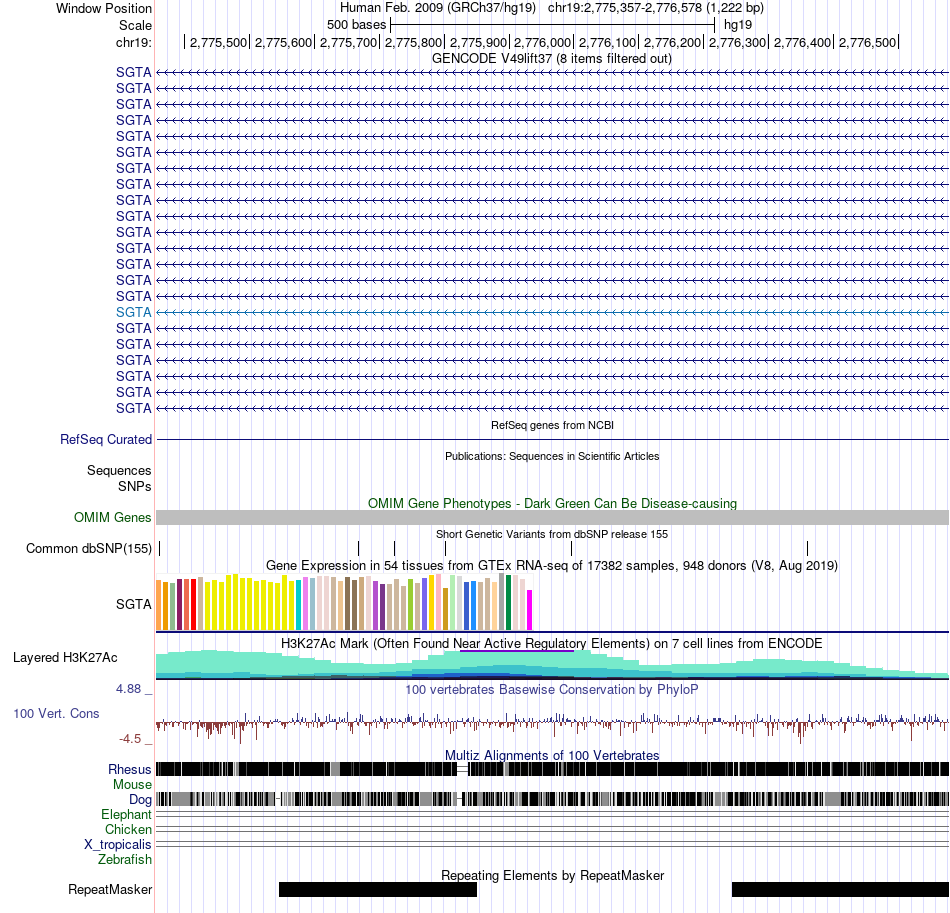Click the GTEx Gene Expression track title

[x=552, y=565]
